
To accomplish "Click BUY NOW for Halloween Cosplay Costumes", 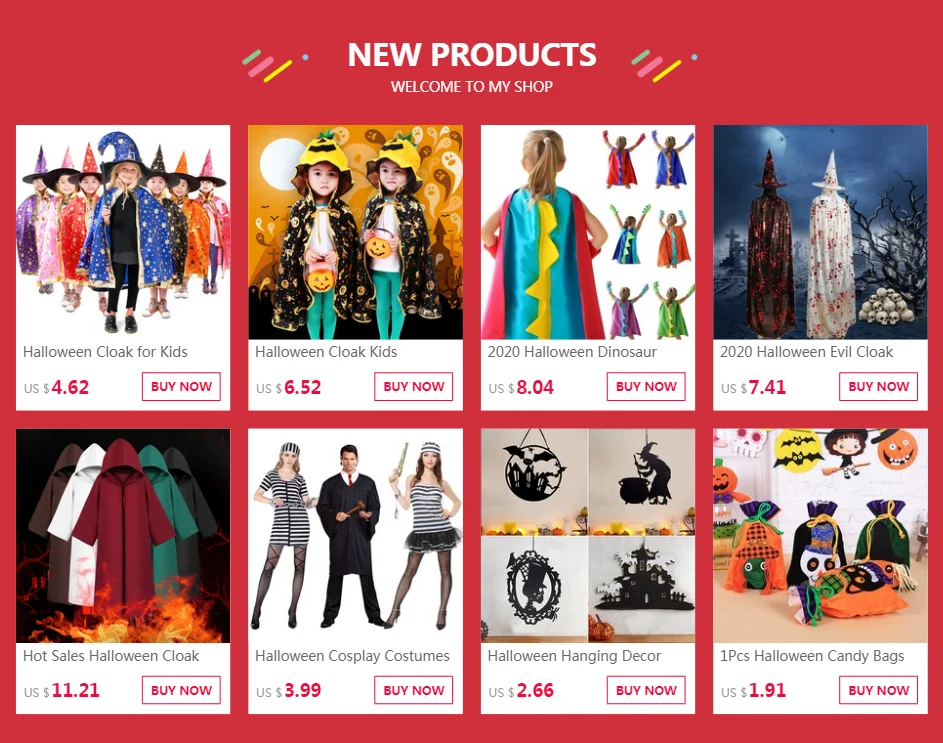I will pos(414,690).
